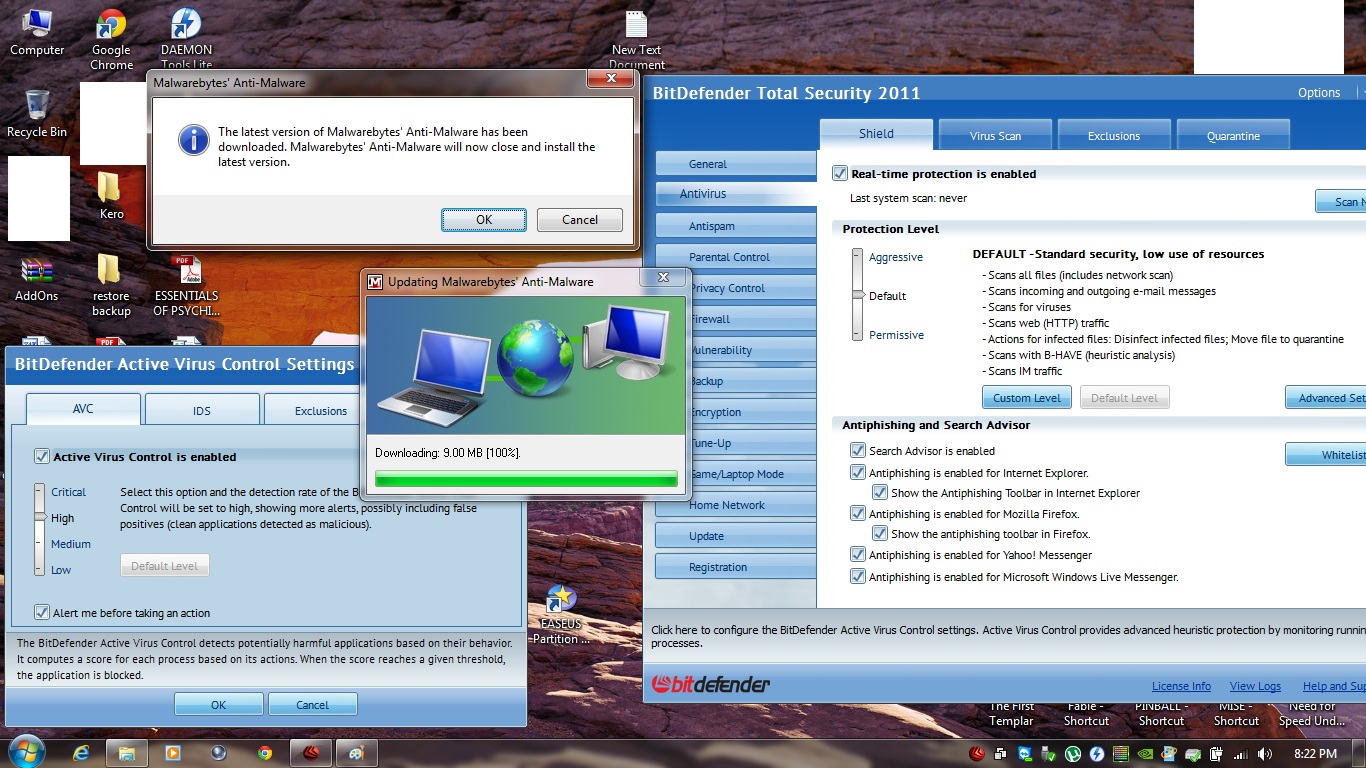Open the Update section in the sidebar

(736, 536)
